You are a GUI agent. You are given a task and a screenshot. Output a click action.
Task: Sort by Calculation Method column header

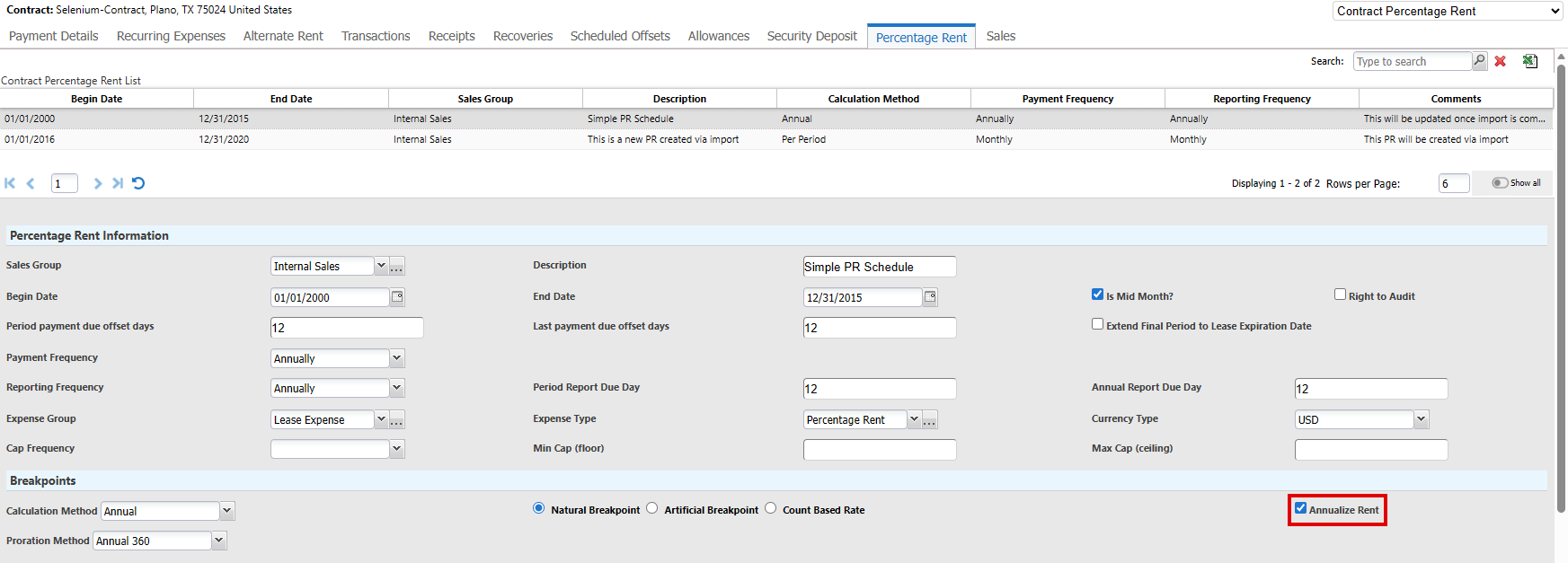[873, 99]
